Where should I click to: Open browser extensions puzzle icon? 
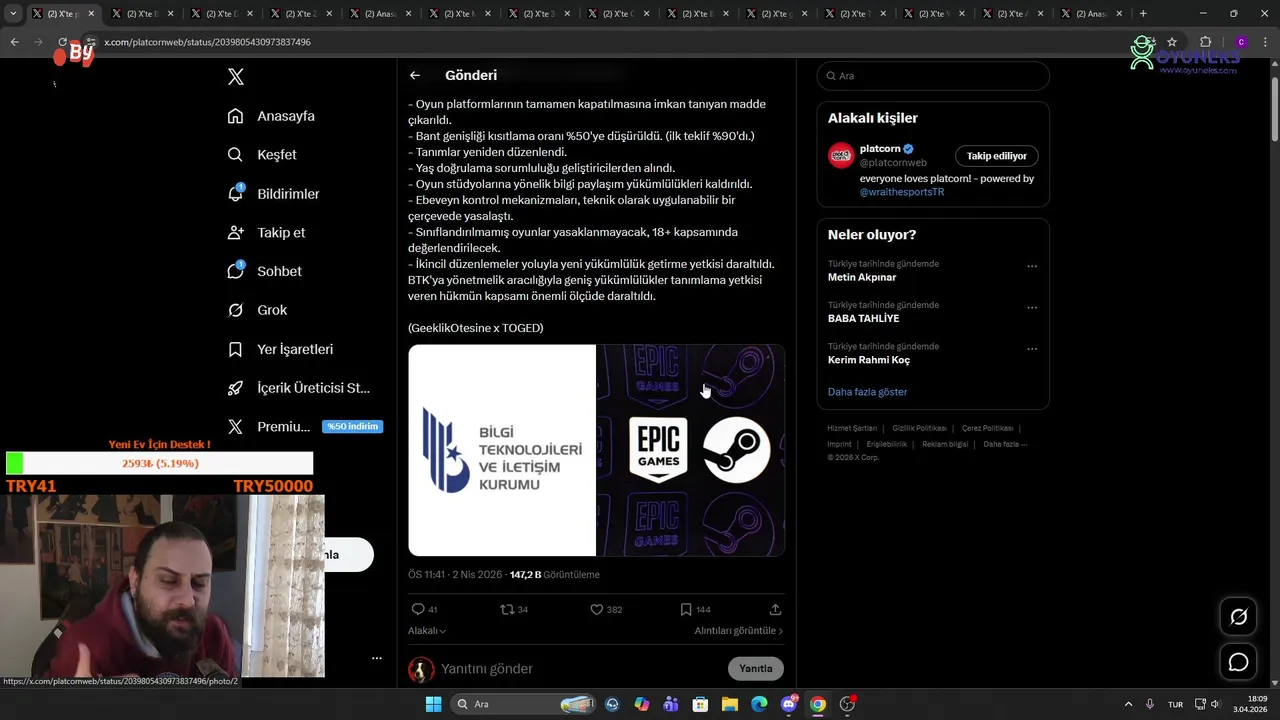click(x=1205, y=42)
